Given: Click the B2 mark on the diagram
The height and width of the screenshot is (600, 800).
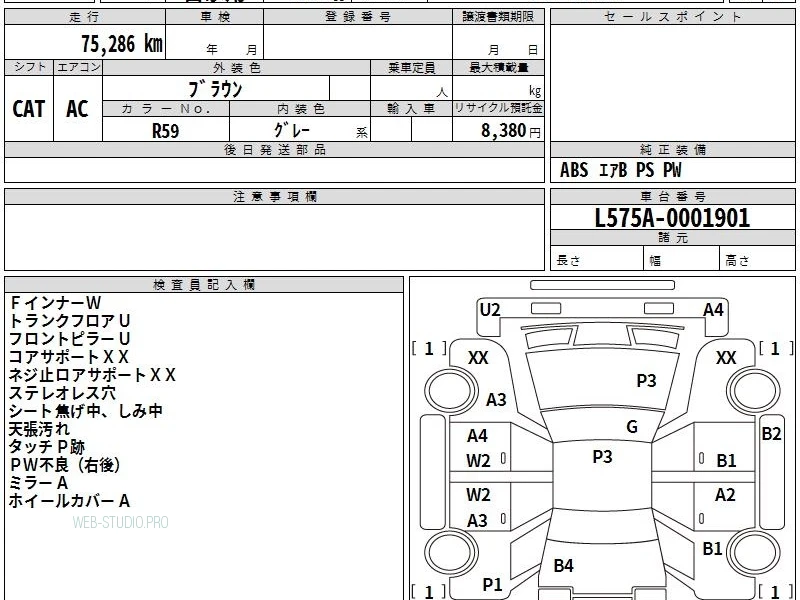Looking at the screenshot, I should 771,434.
